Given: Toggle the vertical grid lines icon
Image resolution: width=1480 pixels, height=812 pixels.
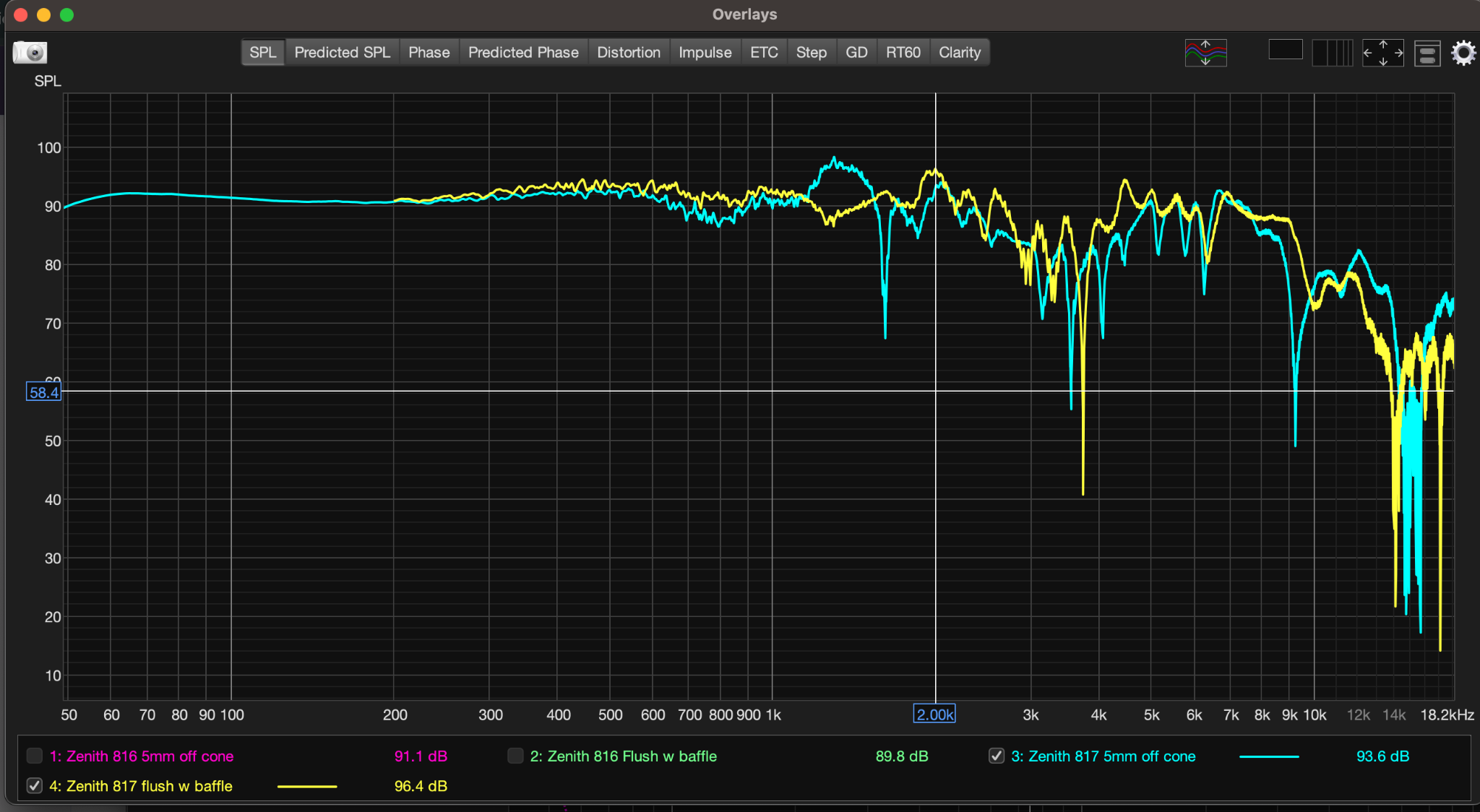Looking at the screenshot, I should pos(1332,53).
